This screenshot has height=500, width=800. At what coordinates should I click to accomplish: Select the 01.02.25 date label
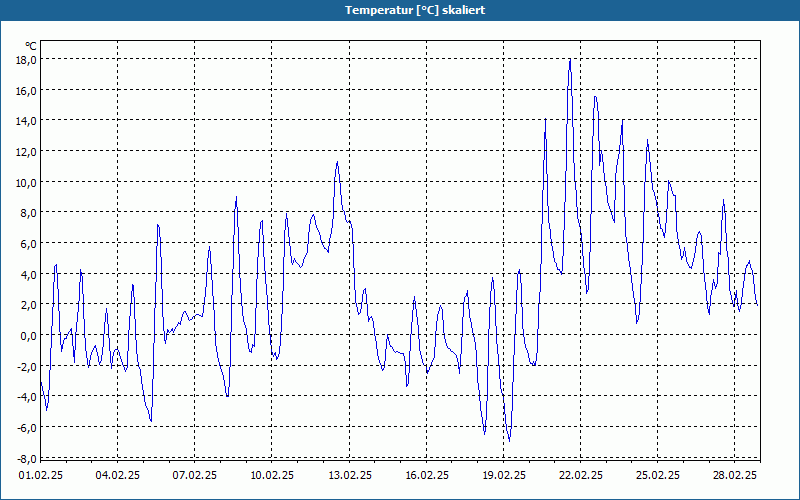pos(41,475)
